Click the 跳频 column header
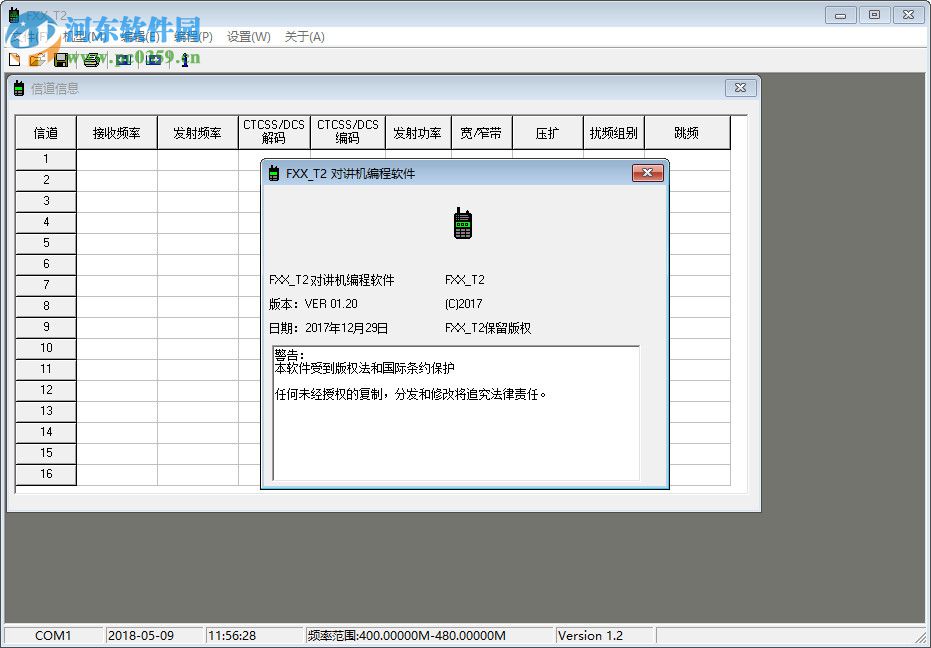This screenshot has width=931, height=648. (x=688, y=132)
